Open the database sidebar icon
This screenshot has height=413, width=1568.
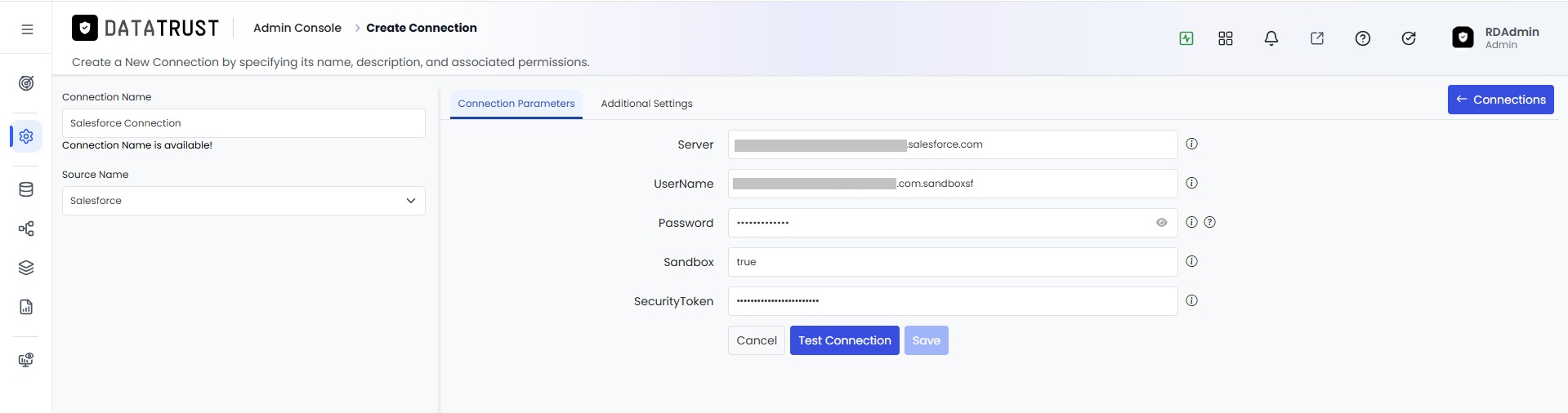(x=26, y=189)
